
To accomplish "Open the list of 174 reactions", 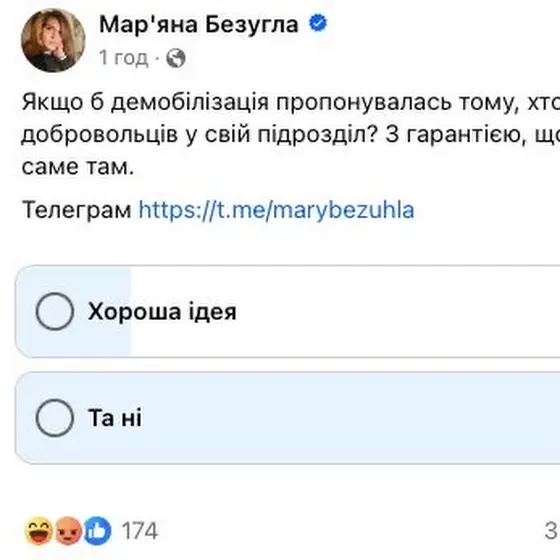I will (140, 531).
